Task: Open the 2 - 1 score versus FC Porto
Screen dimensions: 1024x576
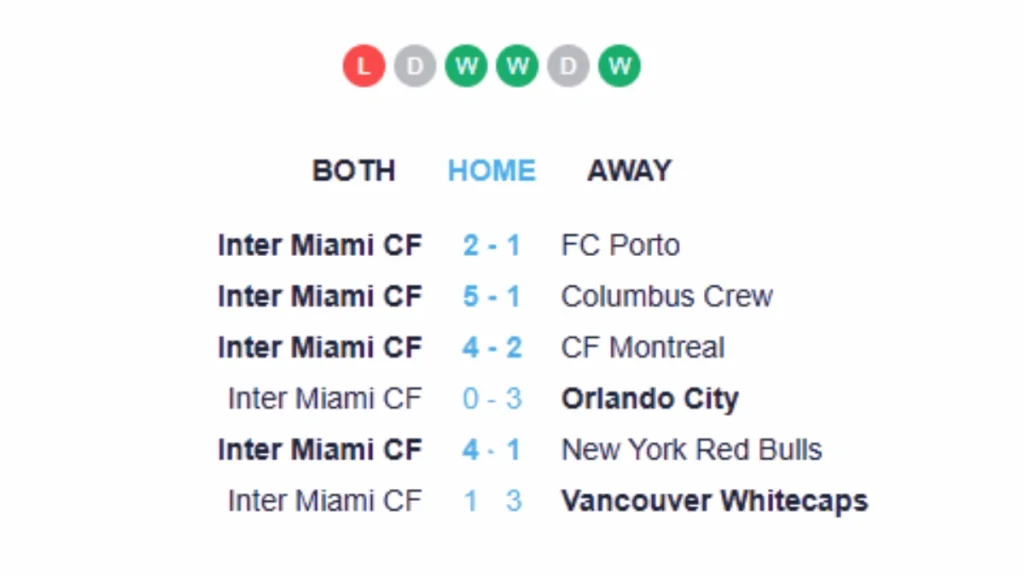Action: tap(492, 246)
